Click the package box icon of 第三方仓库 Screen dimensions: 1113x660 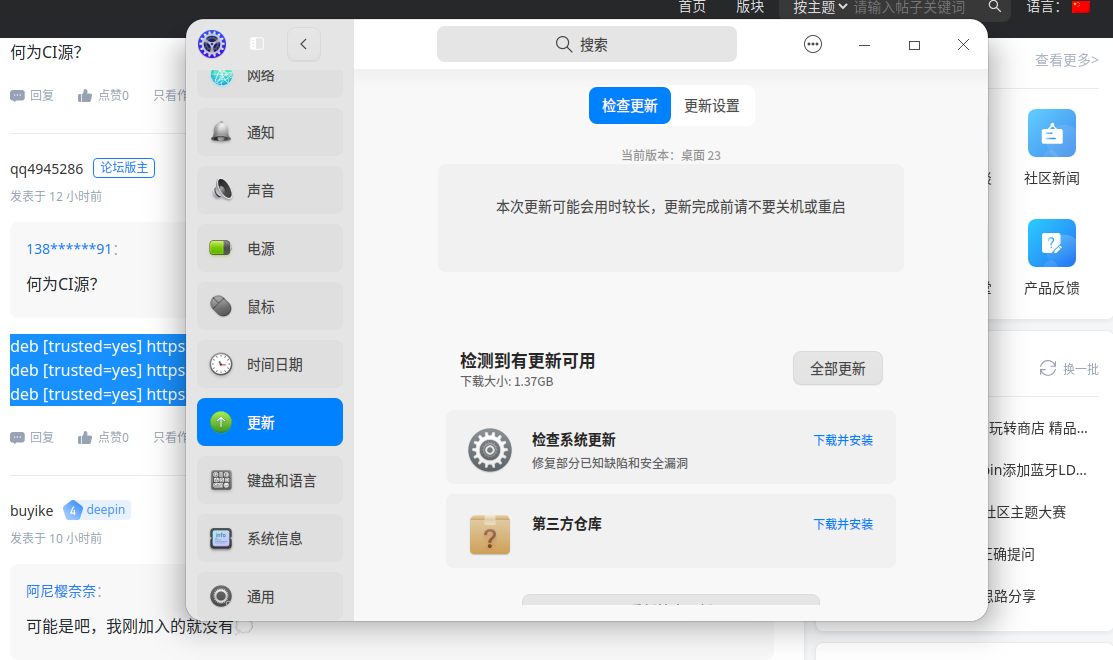(490, 534)
